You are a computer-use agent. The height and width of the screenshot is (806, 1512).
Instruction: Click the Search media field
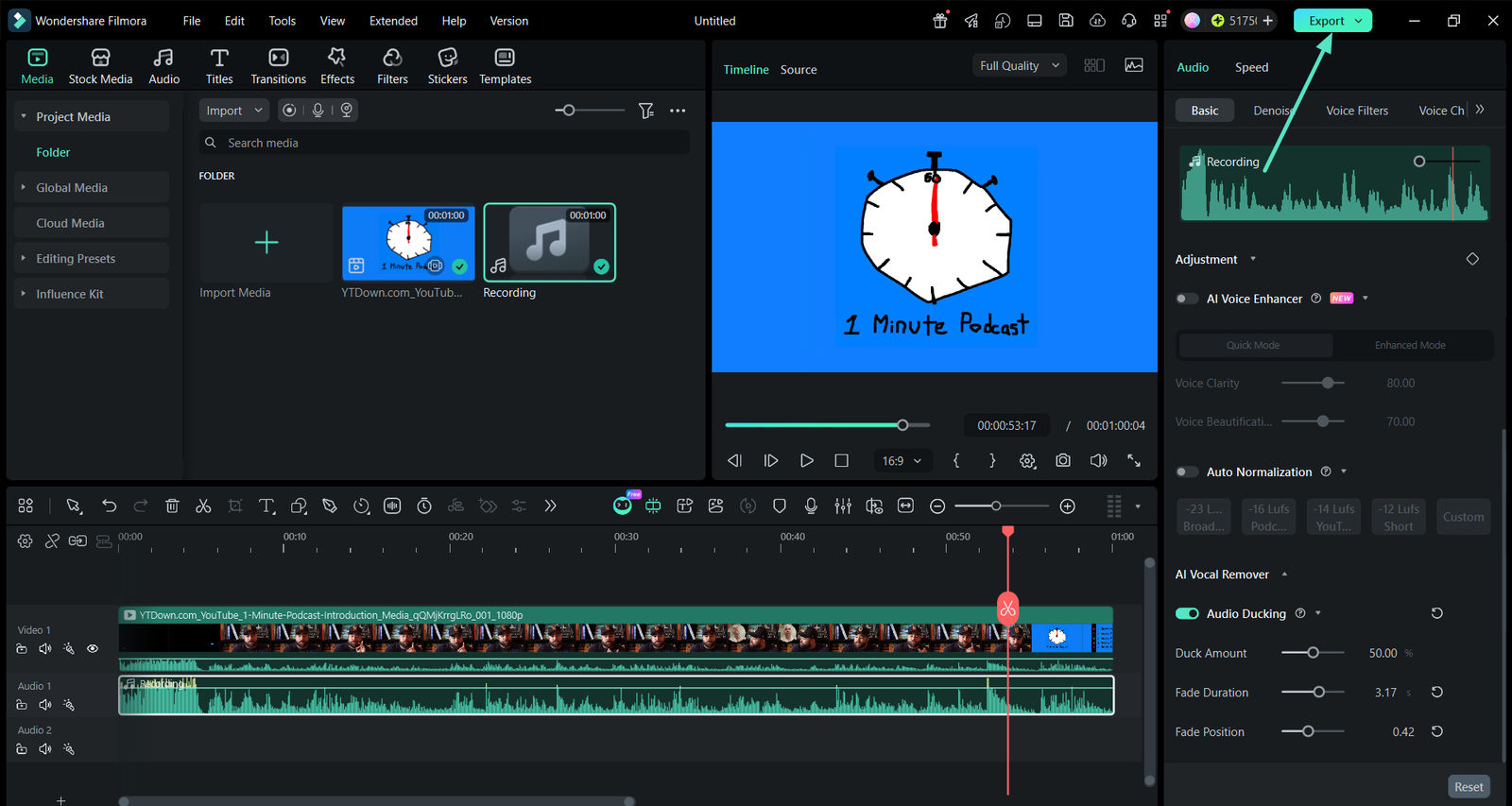click(x=443, y=143)
